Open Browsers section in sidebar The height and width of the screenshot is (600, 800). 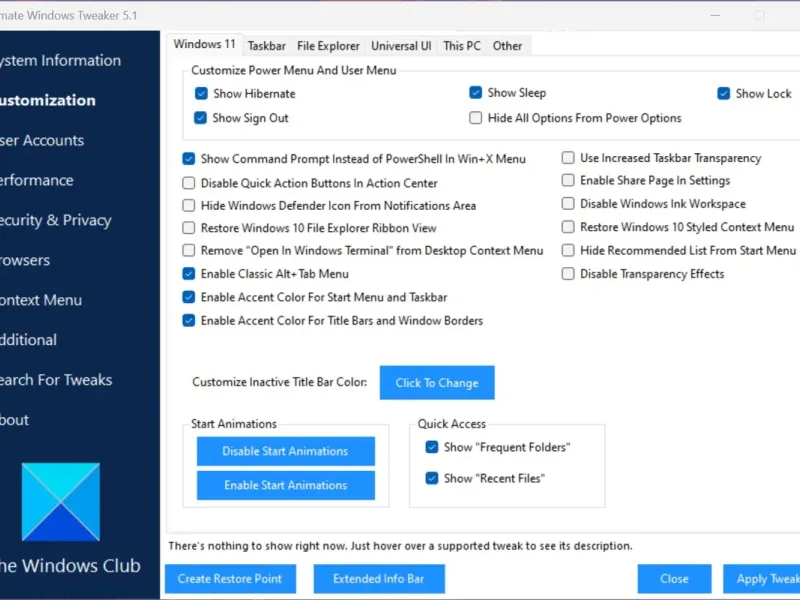click(x=25, y=260)
